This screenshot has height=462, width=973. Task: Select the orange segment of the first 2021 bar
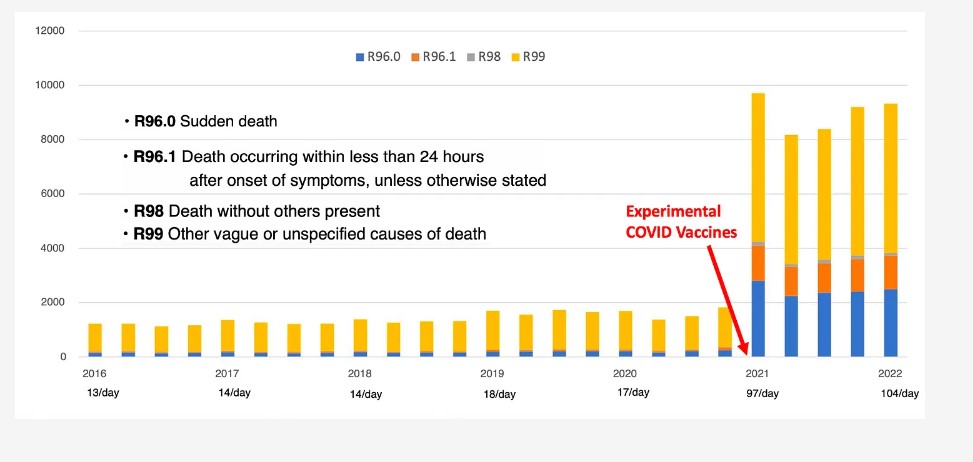pyautogui.click(x=758, y=262)
